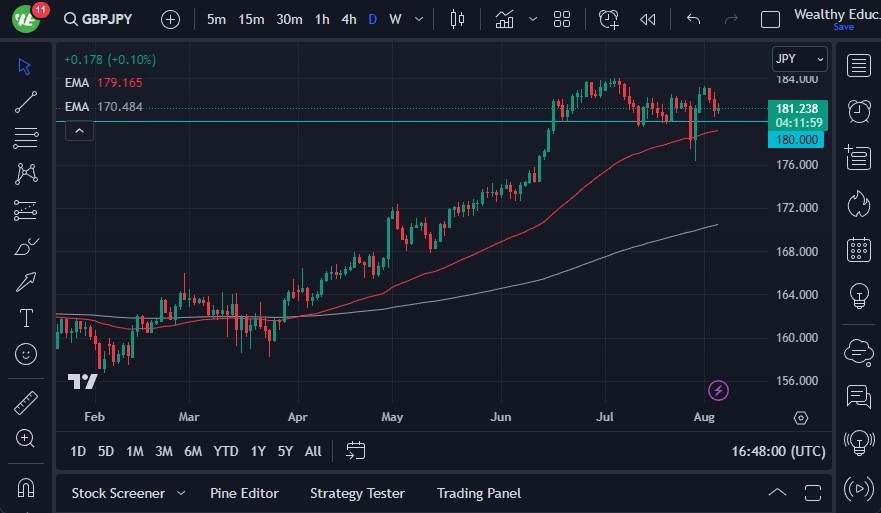This screenshot has width=881, height=513.
Task: Switch to the Pine Editor tab
Action: coord(244,493)
